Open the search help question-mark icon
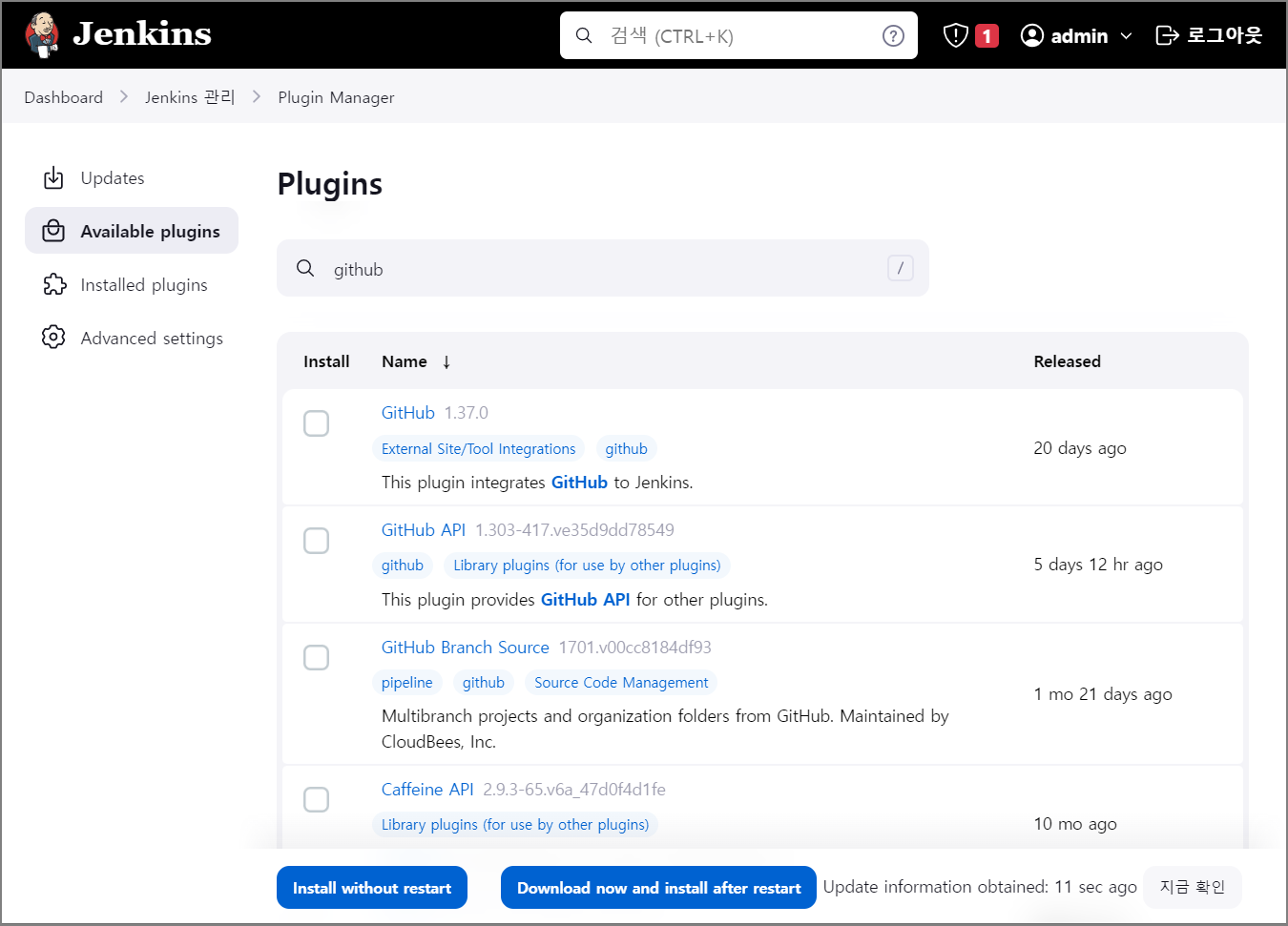This screenshot has height=926, width=1288. 893,35
